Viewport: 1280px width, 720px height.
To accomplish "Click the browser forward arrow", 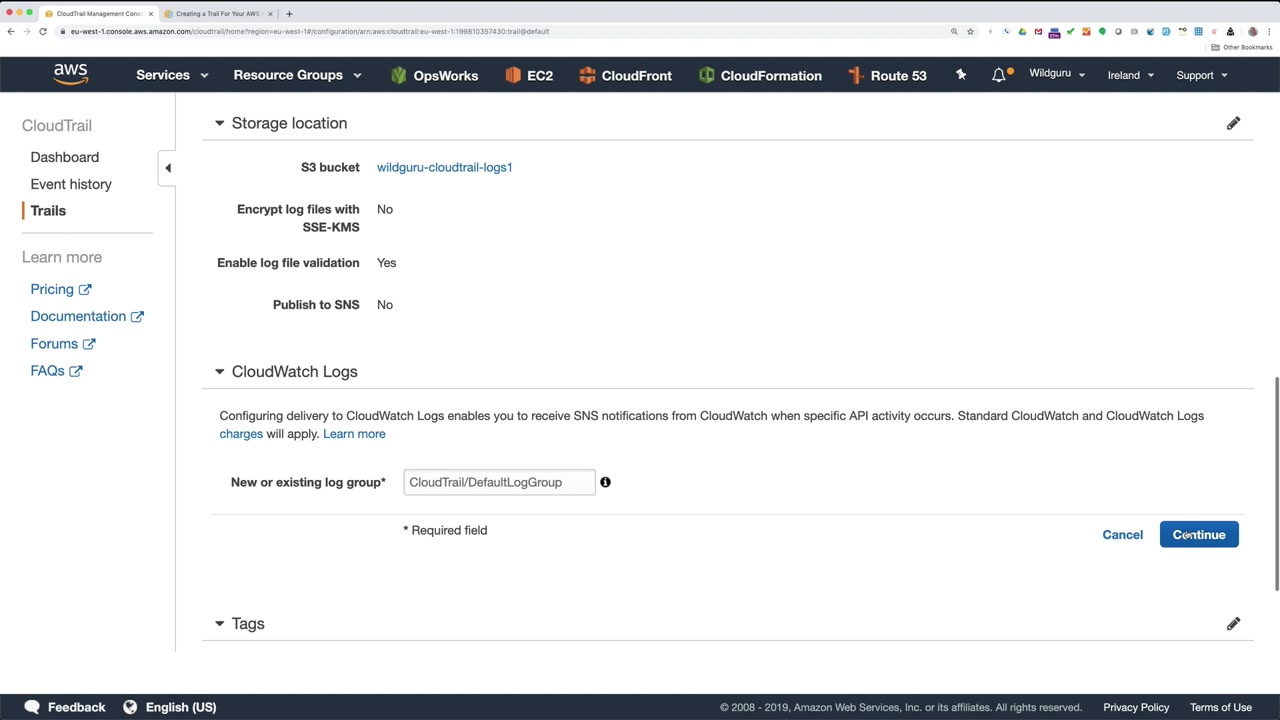I will pyautogui.click(x=27, y=31).
